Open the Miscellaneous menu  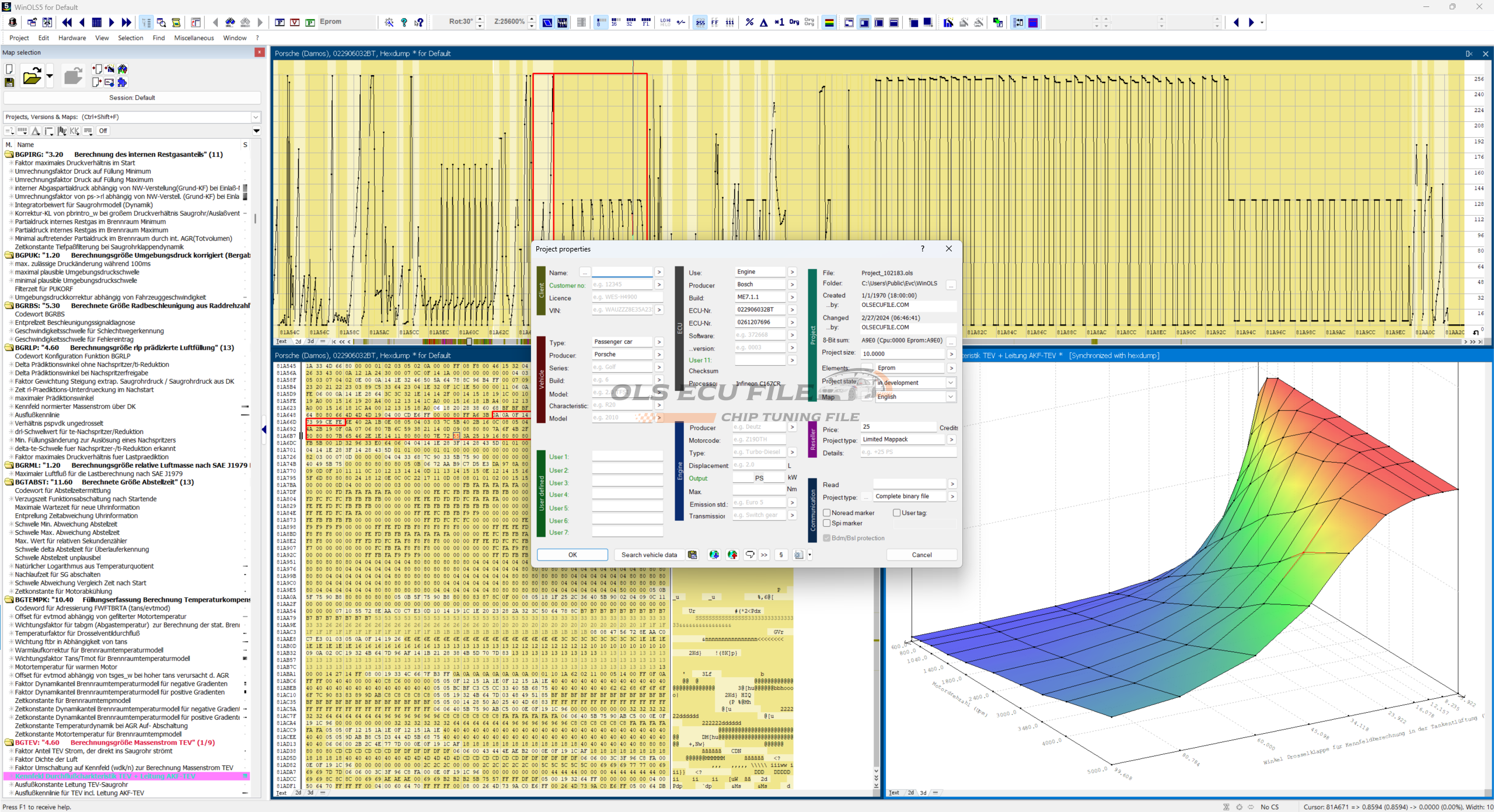(x=194, y=38)
